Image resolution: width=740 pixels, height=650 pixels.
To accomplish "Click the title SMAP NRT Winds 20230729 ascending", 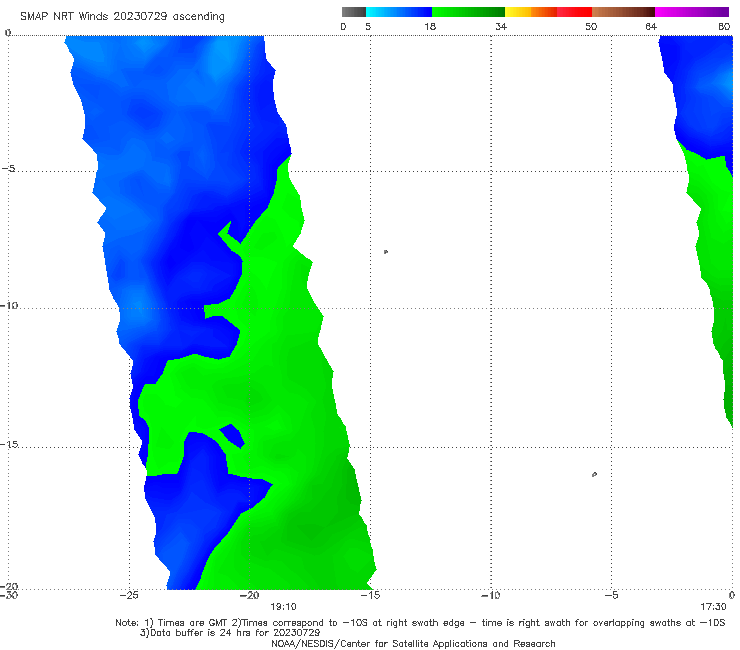I will [x=122, y=17].
